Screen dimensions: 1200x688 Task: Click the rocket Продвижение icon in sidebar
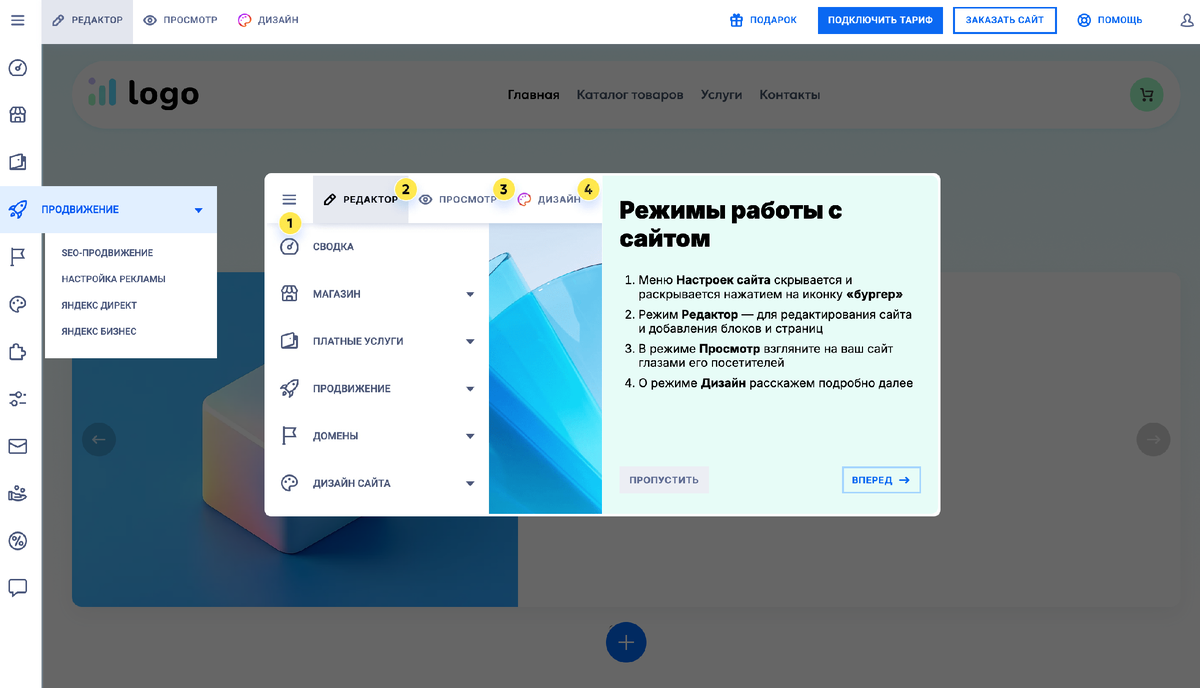tap(18, 208)
